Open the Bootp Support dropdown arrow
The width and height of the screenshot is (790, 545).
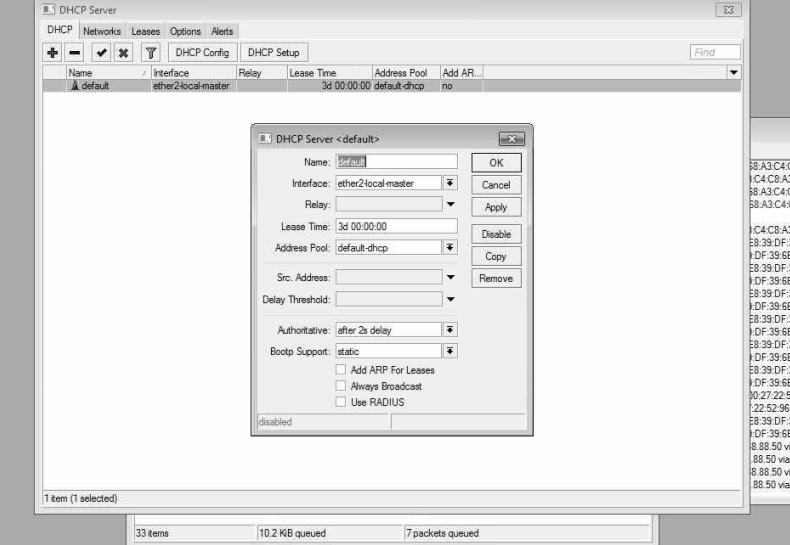(x=450, y=351)
